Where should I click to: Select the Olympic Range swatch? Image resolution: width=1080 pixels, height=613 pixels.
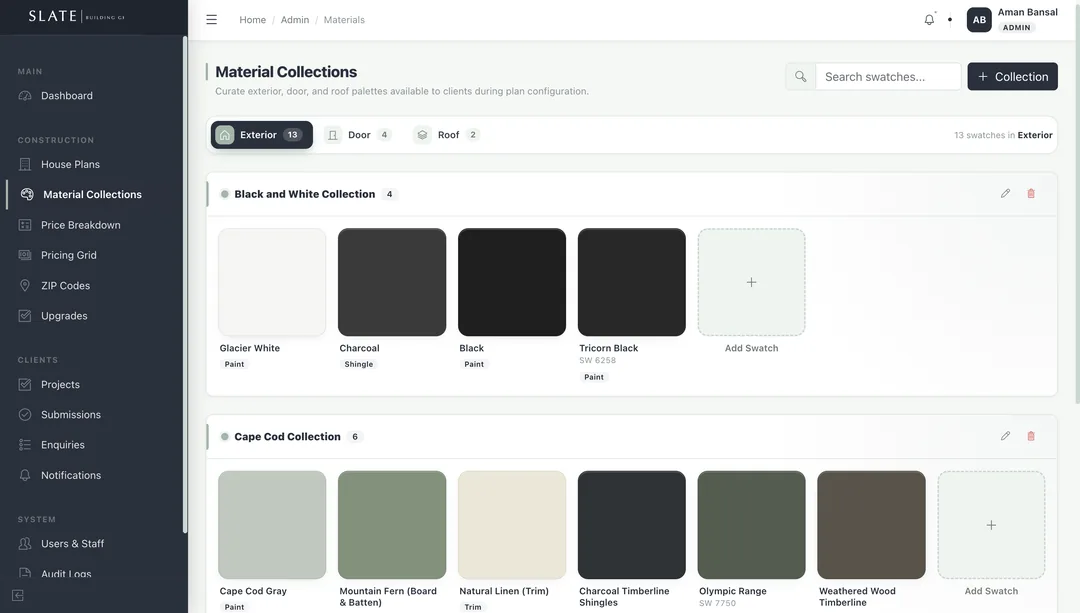click(751, 525)
